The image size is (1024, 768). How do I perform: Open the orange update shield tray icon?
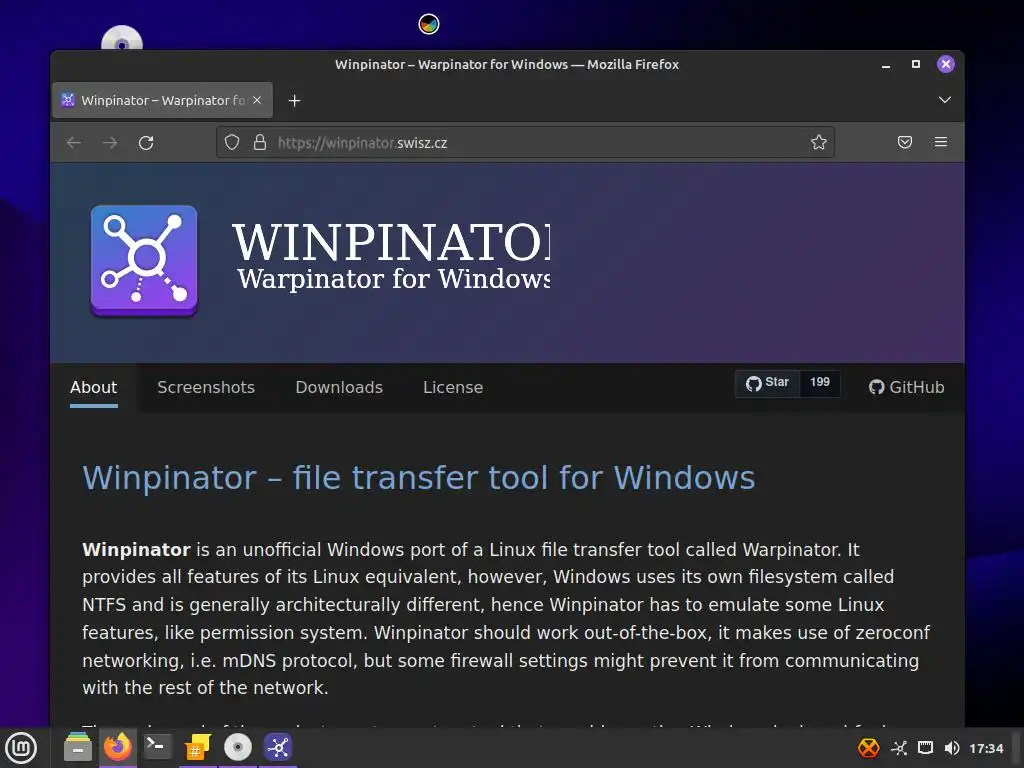(868, 748)
